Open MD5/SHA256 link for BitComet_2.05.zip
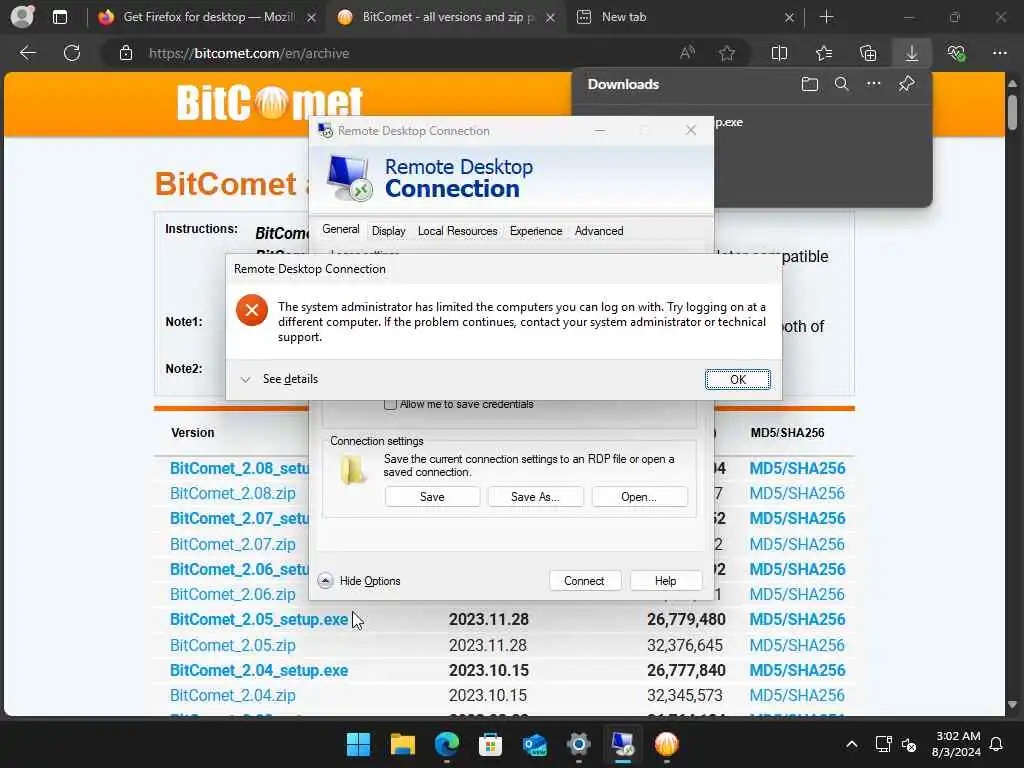This screenshot has height=768, width=1024. [797, 645]
